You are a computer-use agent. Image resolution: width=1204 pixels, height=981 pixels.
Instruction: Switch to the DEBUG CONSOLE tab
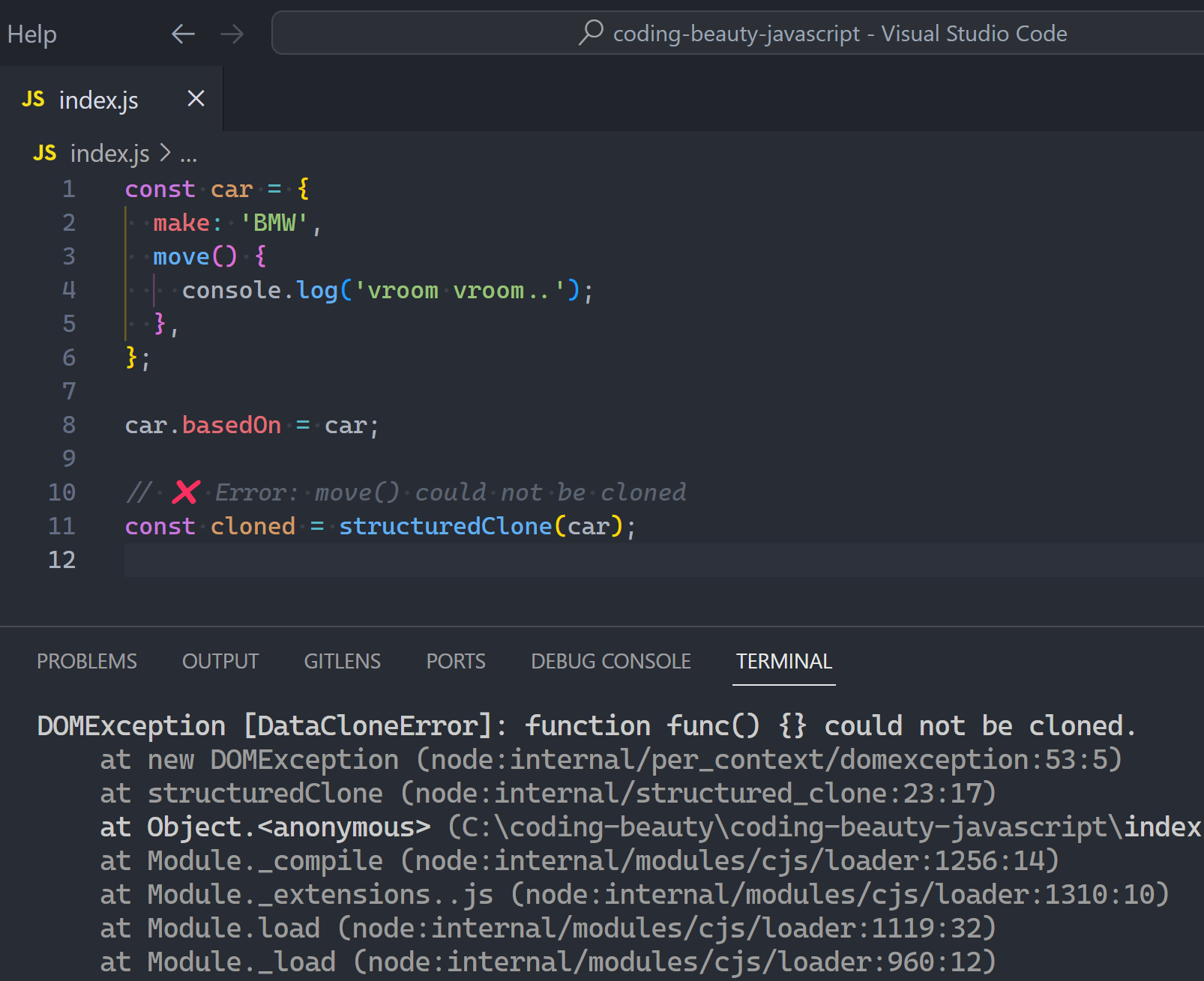click(x=611, y=661)
